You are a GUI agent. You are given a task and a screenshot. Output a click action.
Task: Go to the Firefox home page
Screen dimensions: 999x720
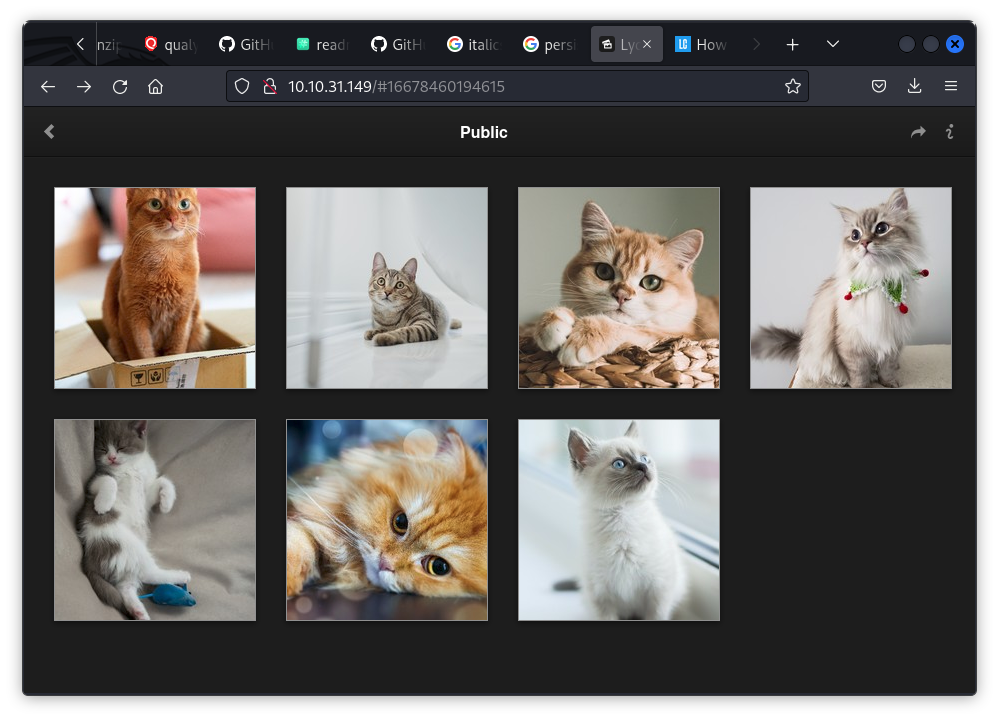[x=156, y=86]
